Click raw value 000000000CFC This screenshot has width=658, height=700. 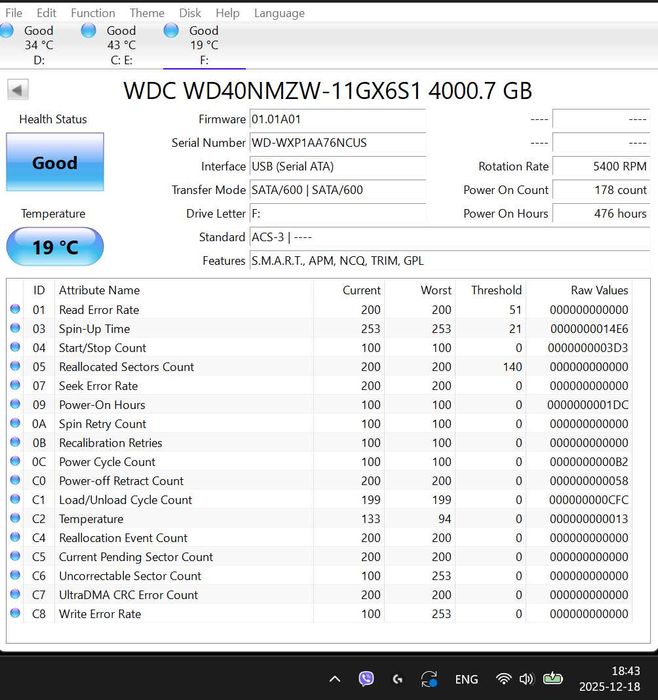pos(588,500)
